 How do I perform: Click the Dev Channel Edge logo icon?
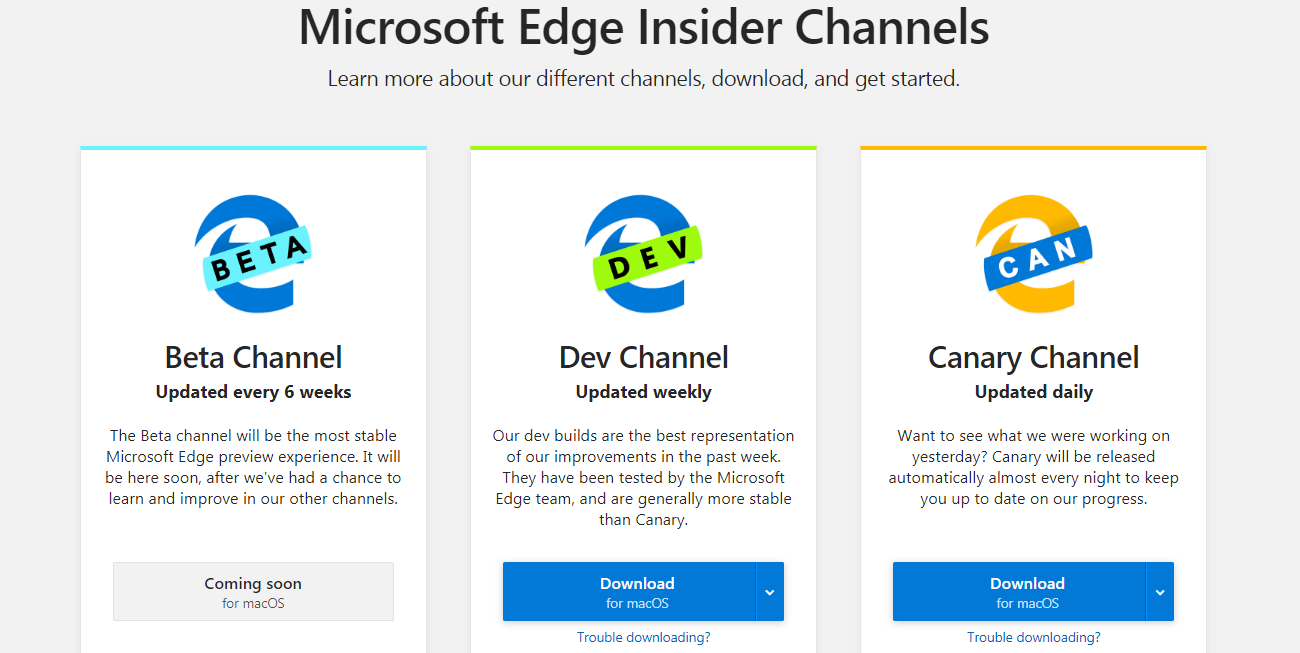point(643,253)
